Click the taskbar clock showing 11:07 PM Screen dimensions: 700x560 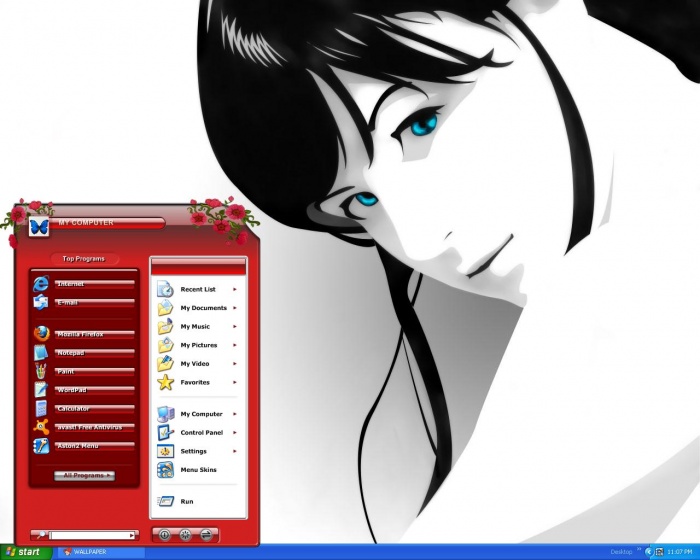[679, 552]
